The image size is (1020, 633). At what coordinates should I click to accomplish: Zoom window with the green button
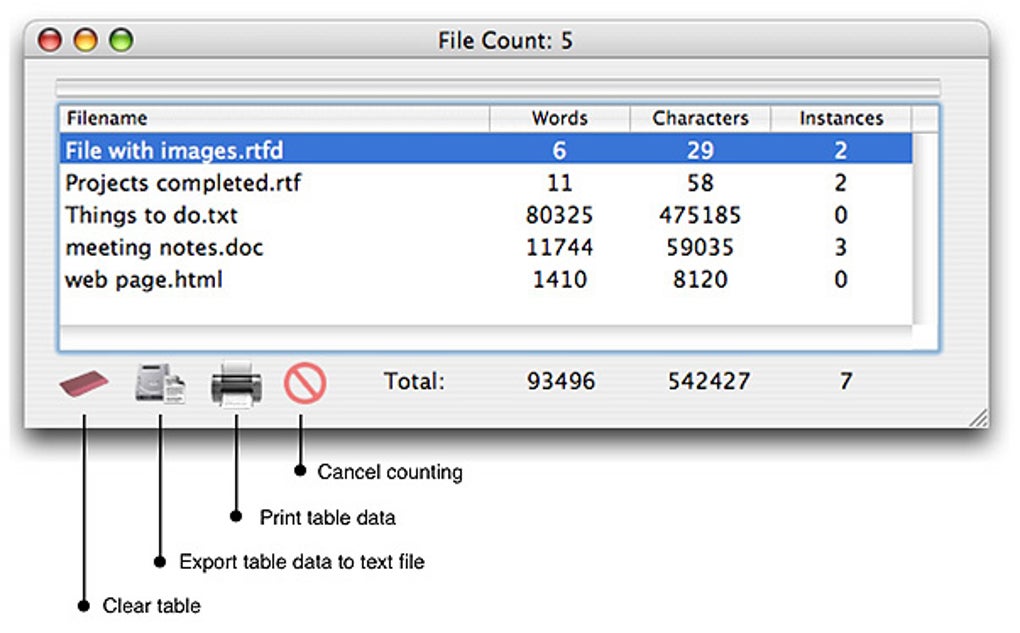(120, 41)
